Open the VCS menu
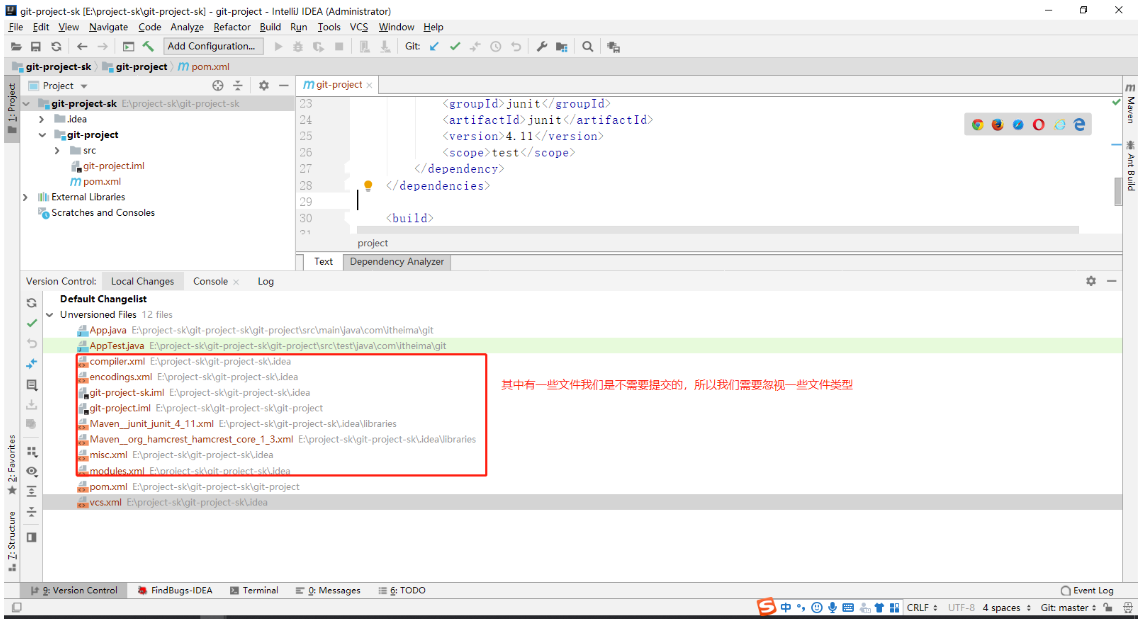1144x619 pixels. [x=359, y=27]
